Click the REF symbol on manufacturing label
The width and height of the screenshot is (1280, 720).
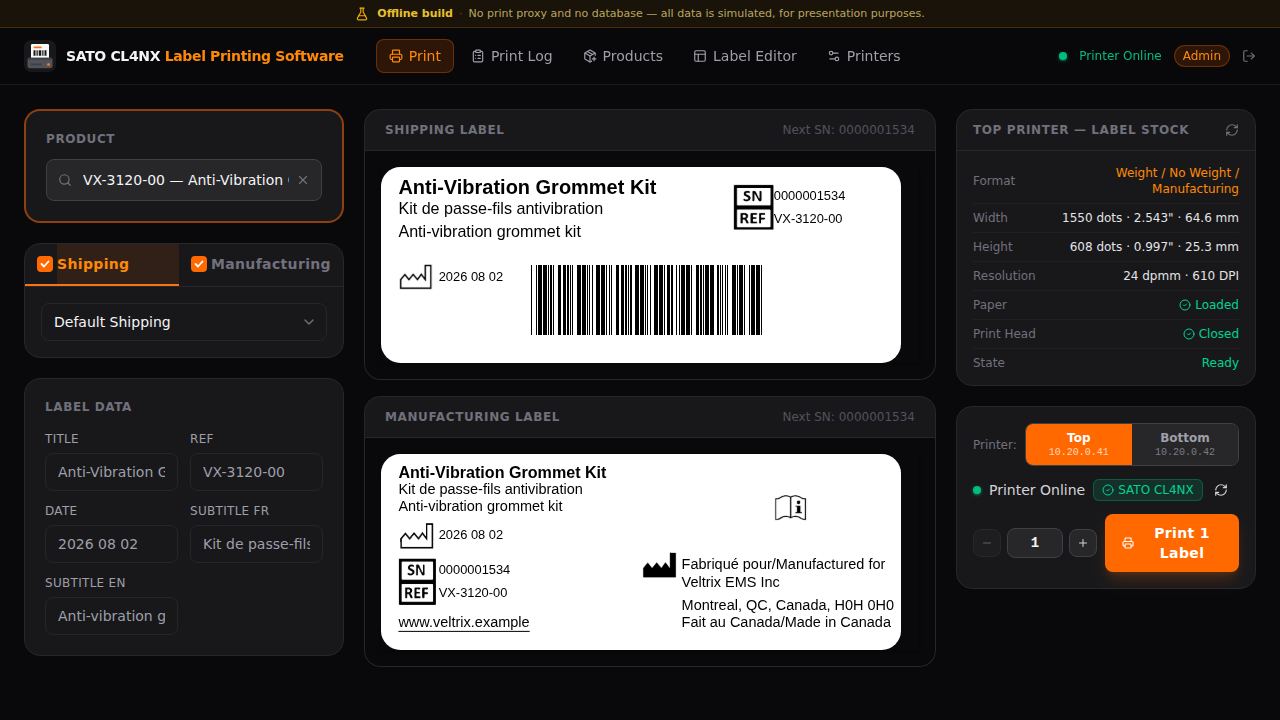pos(417,593)
